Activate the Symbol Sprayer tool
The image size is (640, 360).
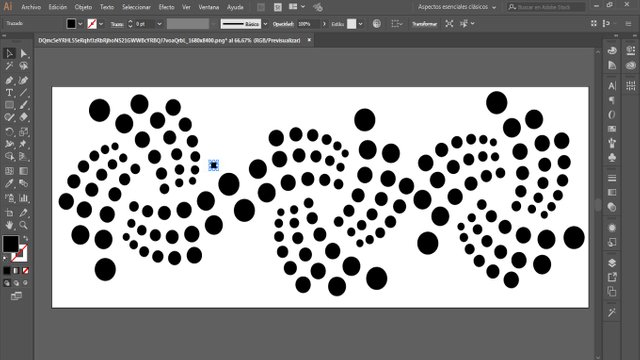tap(9, 198)
